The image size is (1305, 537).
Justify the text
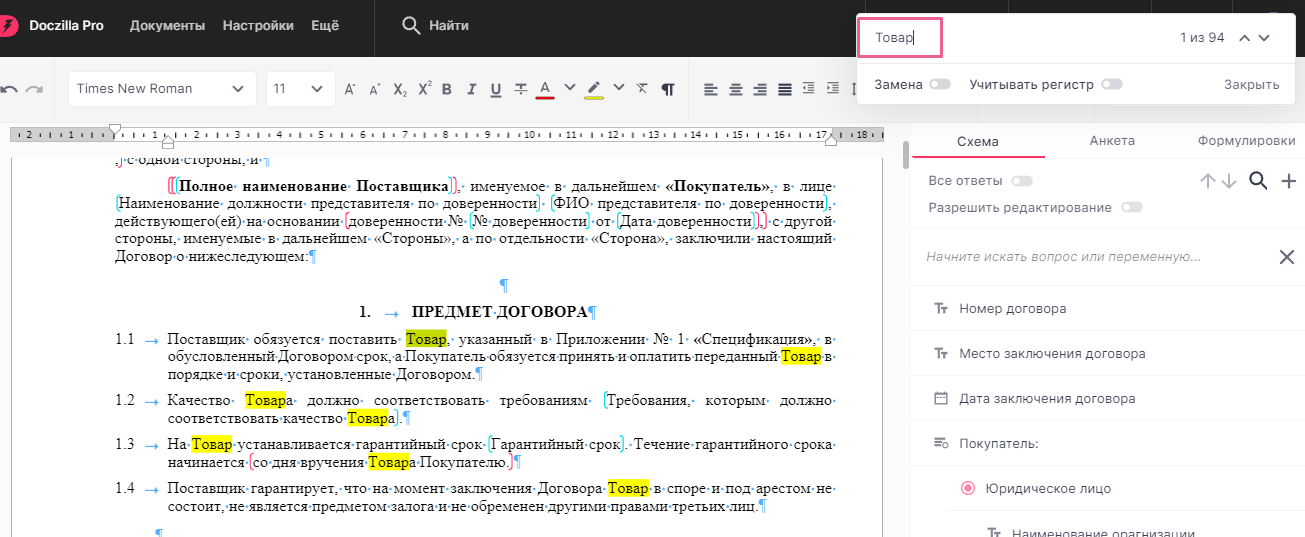click(785, 89)
